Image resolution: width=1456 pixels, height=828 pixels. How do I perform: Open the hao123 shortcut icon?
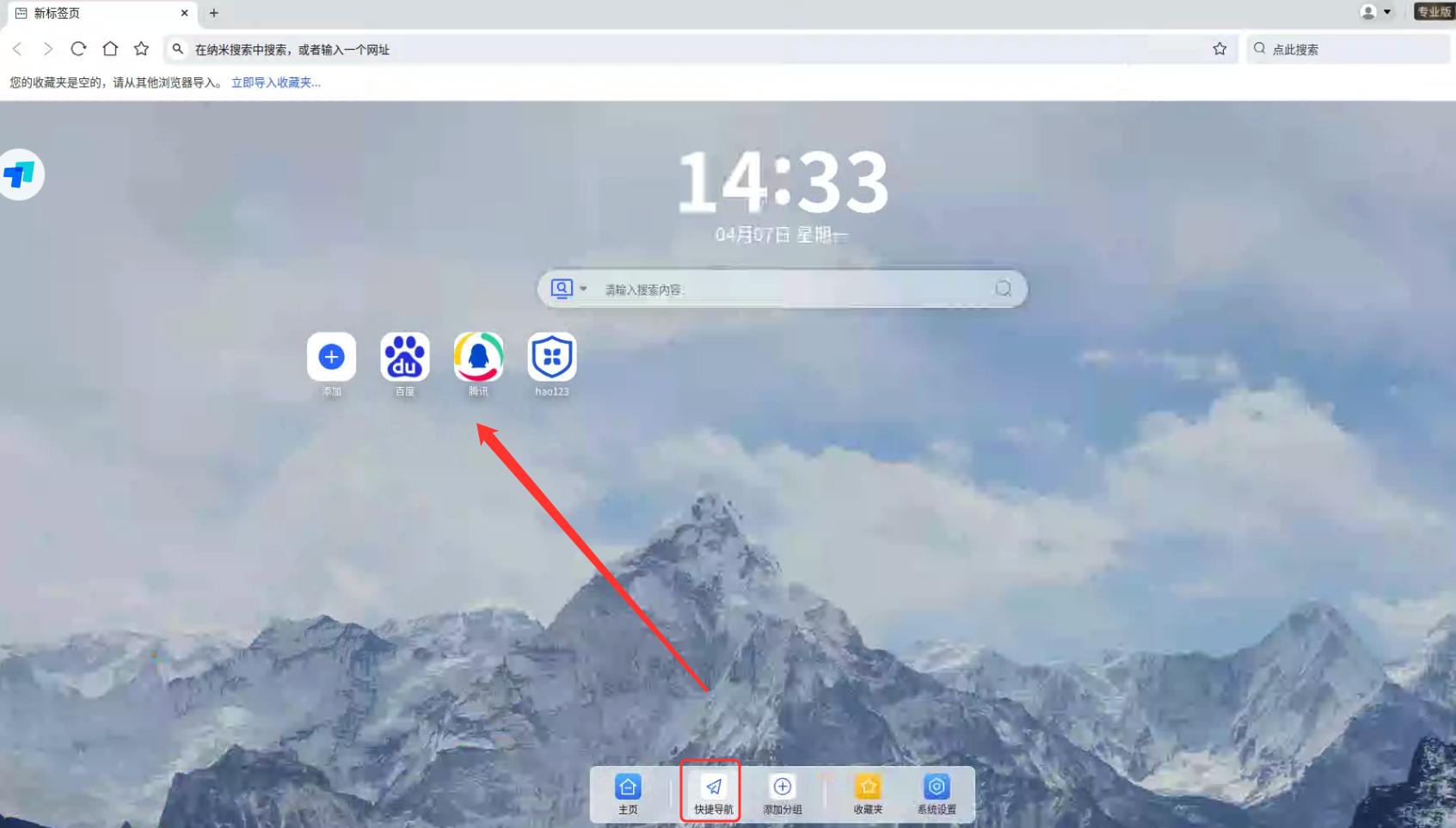pos(551,357)
